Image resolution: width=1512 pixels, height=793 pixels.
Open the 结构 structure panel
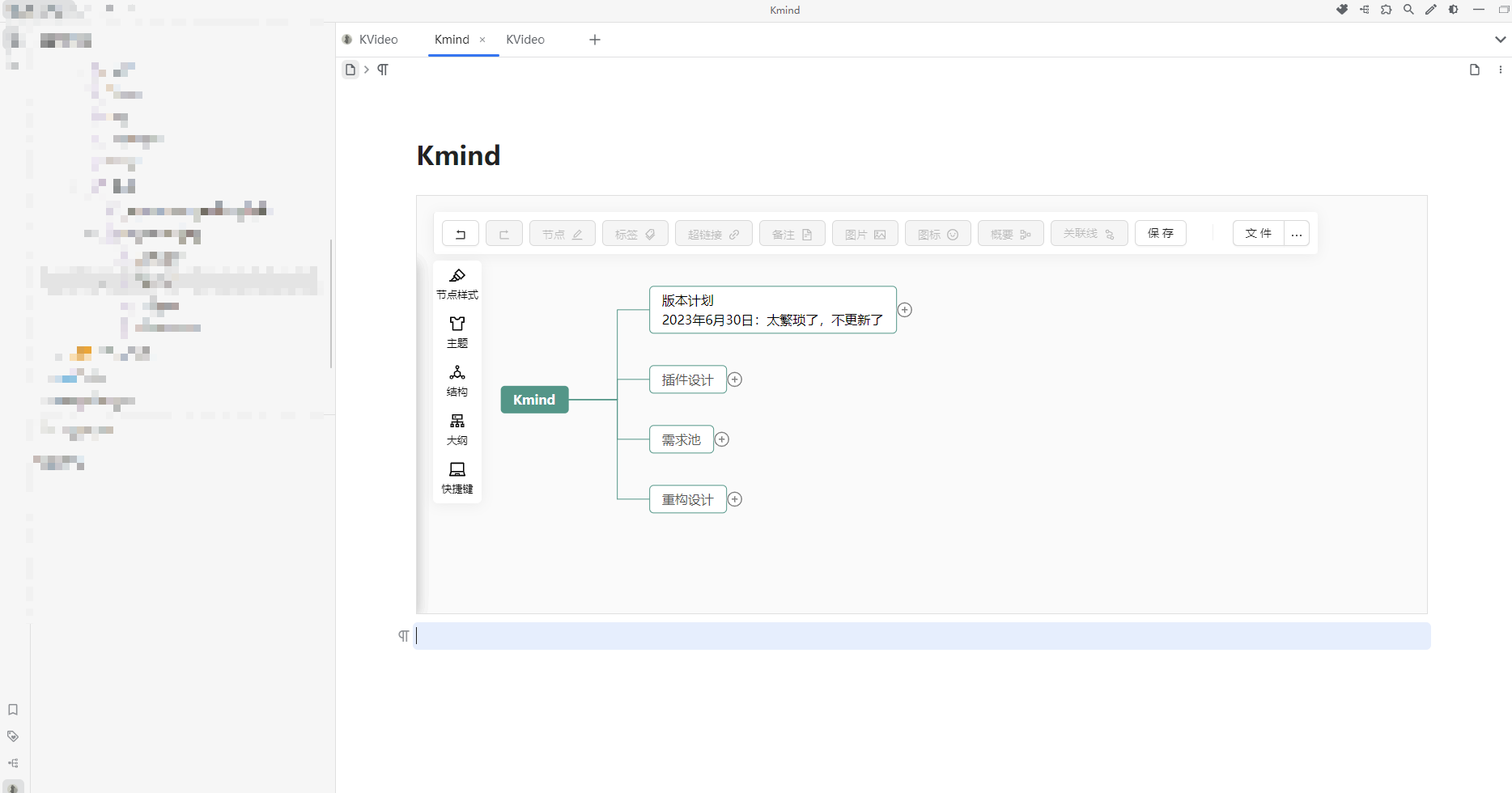(457, 381)
